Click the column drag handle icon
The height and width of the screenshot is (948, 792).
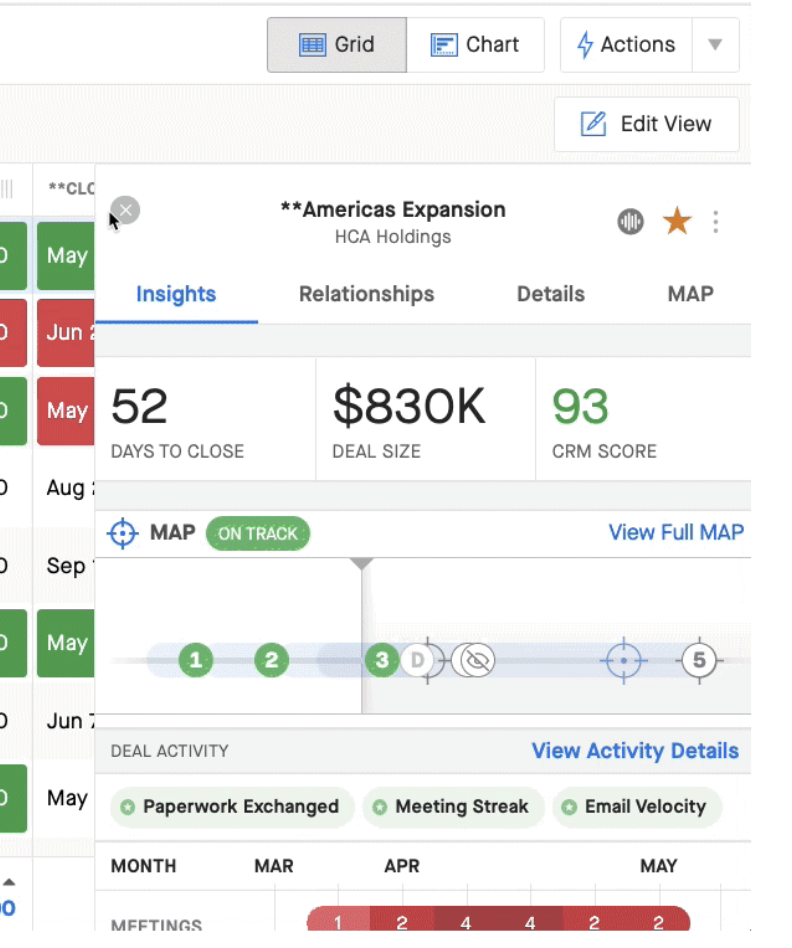(7, 189)
